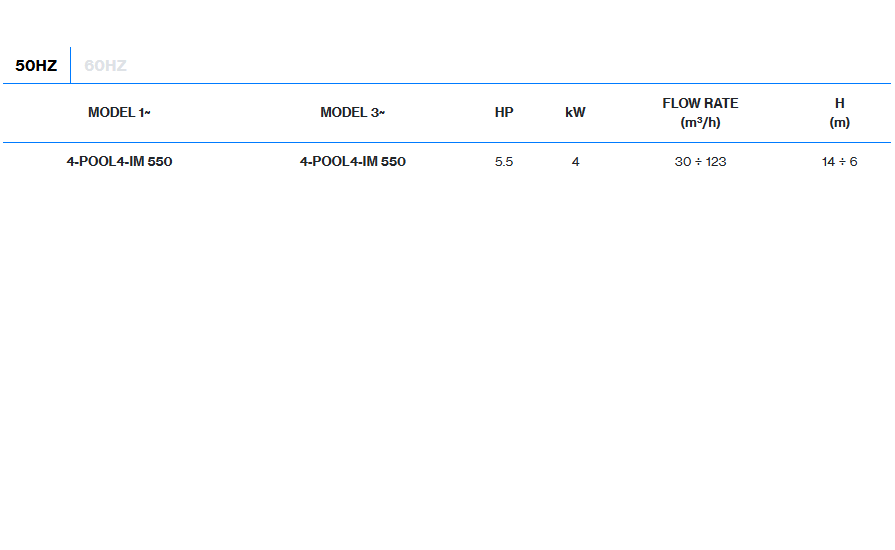Select the 5.5 HP value cell
895x550 pixels.
(504, 162)
